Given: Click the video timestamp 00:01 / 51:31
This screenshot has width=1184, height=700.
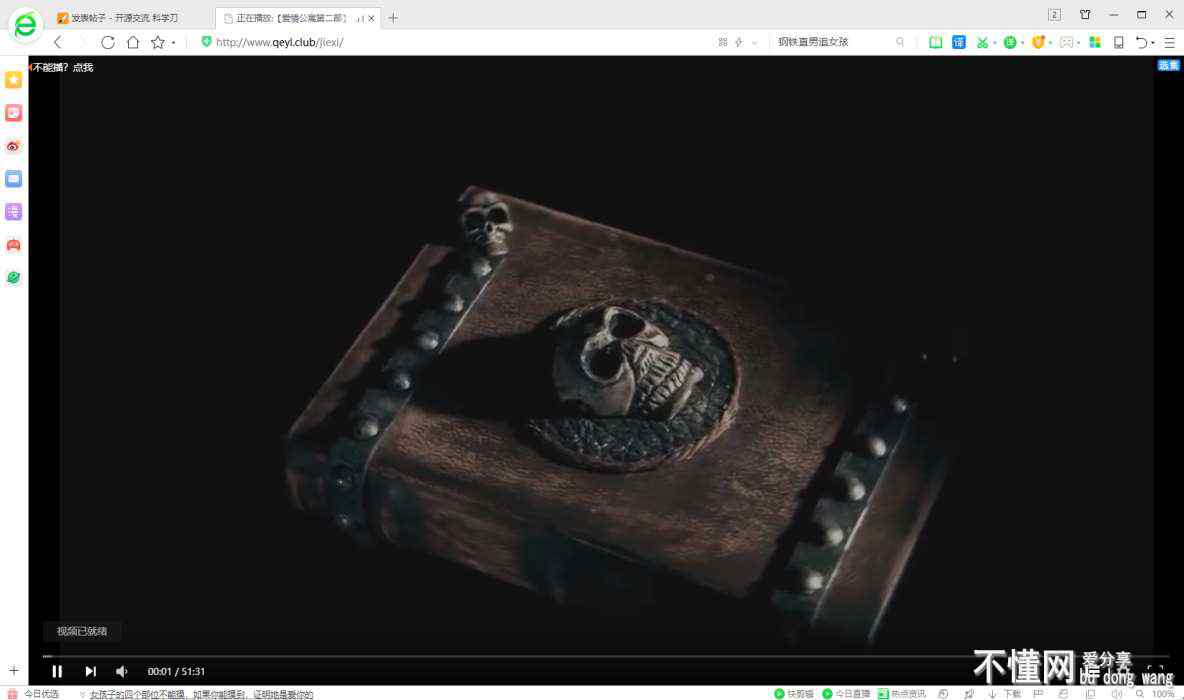Looking at the screenshot, I should click(176, 671).
